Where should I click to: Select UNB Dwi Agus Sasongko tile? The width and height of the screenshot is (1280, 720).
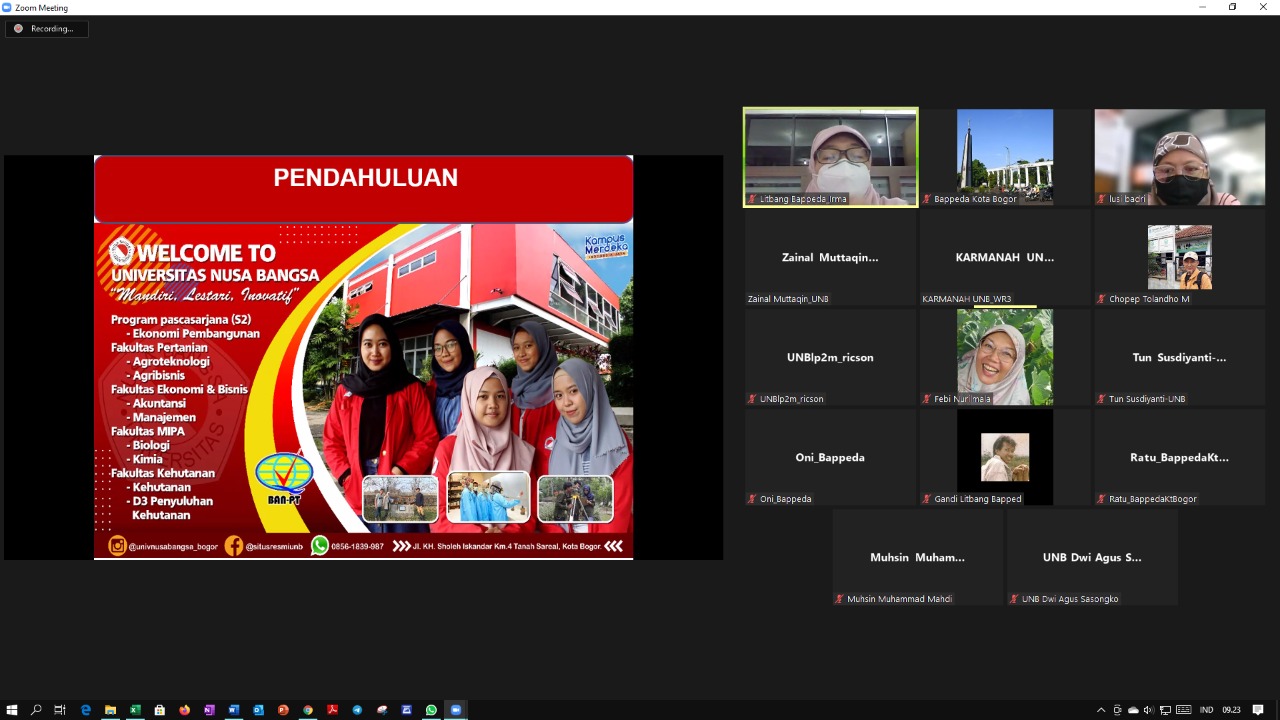pyautogui.click(x=1092, y=557)
